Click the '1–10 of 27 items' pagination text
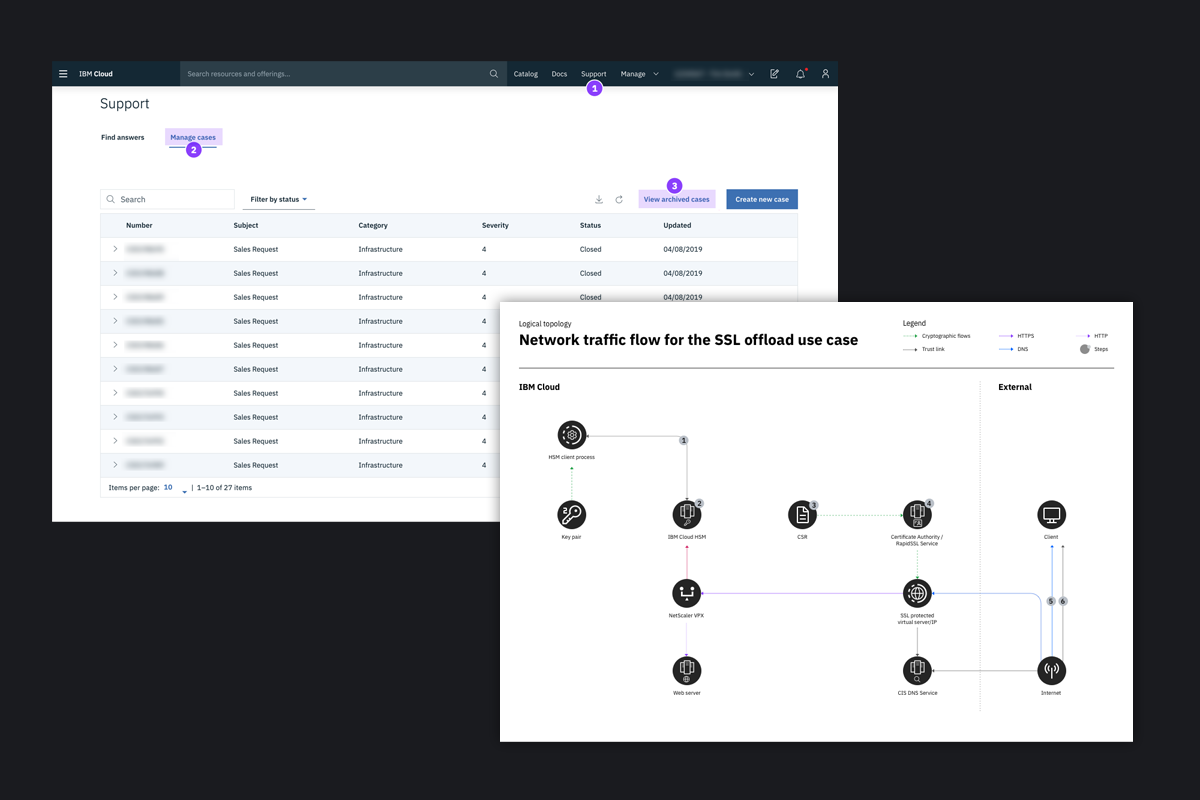This screenshot has height=800, width=1200. click(224, 488)
